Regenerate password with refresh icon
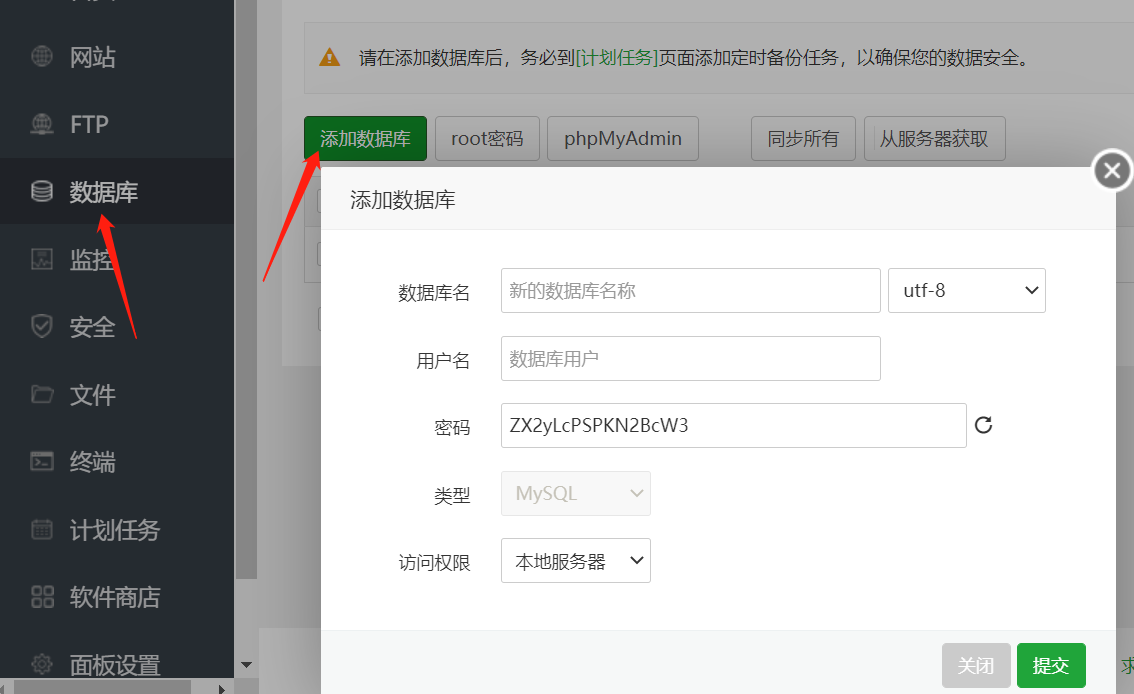This screenshot has width=1134, height=694. [x=983, y=425]
